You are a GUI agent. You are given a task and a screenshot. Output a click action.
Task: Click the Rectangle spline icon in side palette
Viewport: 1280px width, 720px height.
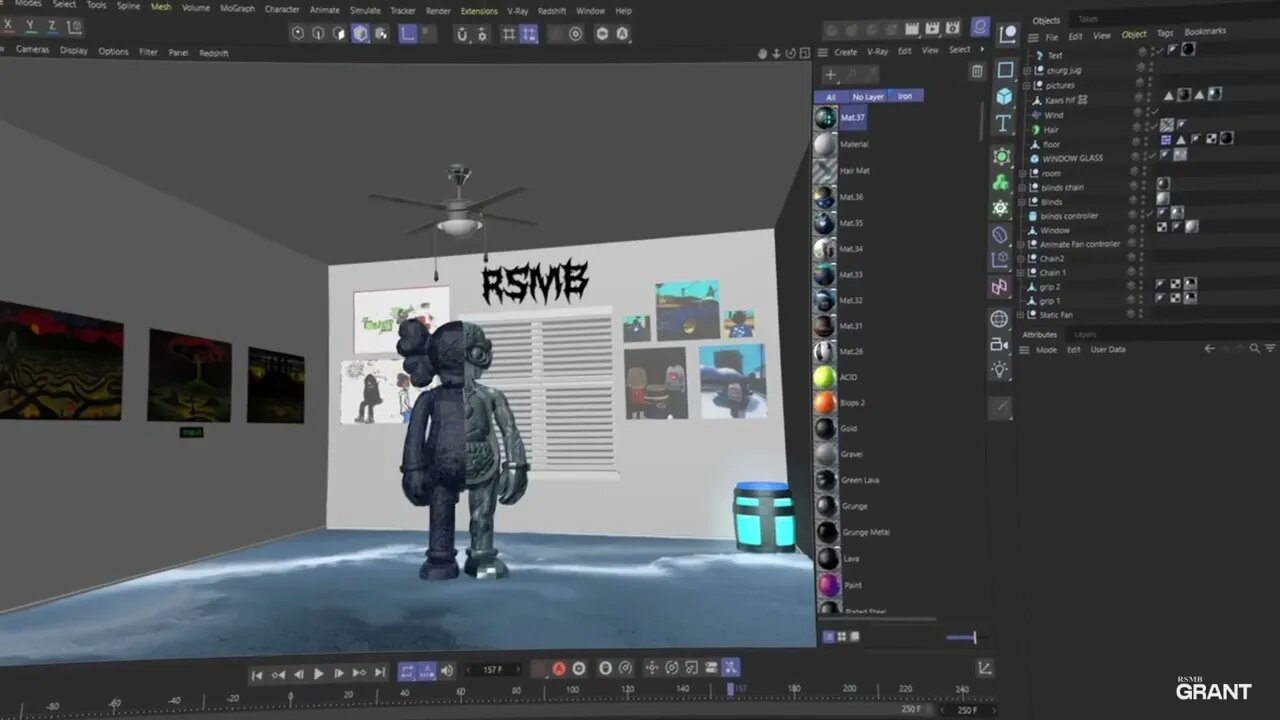[1005, 69]
